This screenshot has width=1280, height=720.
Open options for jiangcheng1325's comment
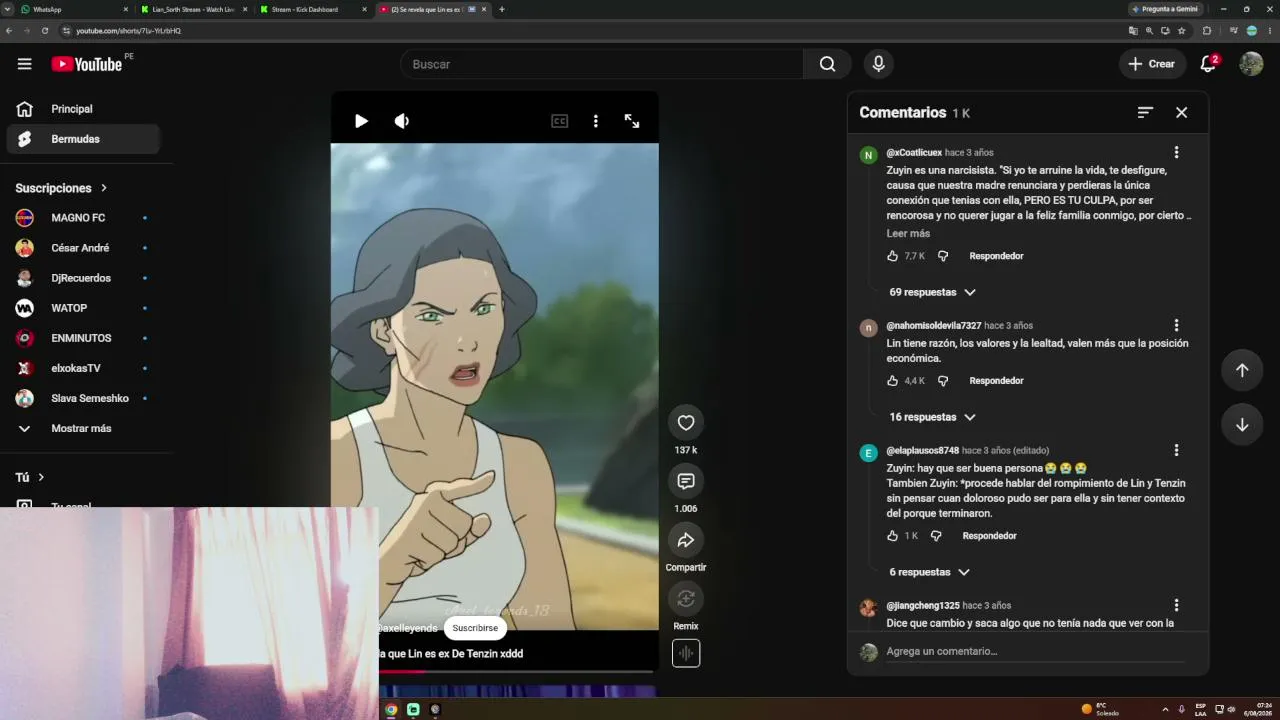1176,606
